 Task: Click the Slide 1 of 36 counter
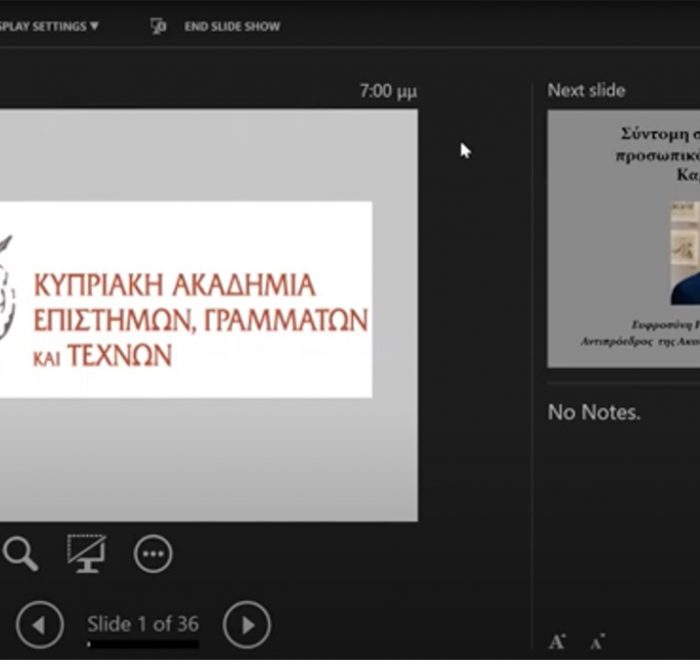[143, 624]
